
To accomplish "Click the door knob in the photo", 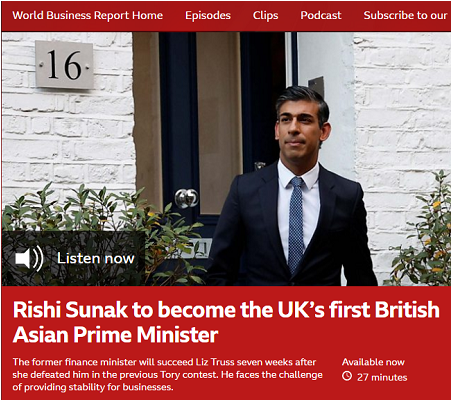I will (x=187, y=198).
